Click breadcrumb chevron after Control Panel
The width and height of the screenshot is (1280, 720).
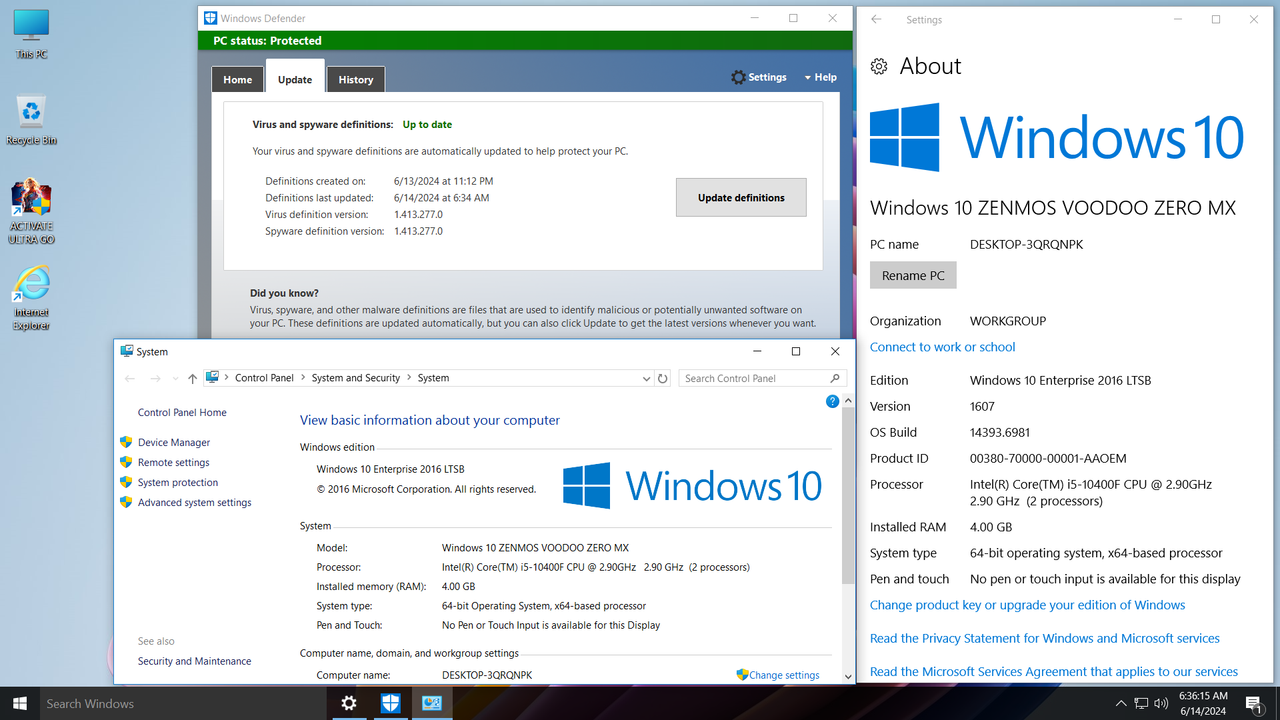pyautogui.click(x=303, y=378)
